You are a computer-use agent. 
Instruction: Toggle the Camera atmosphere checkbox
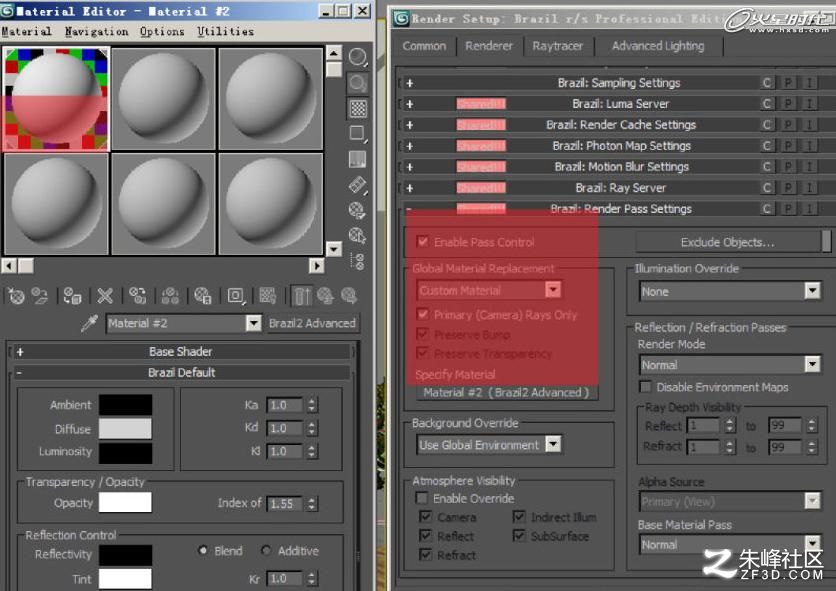click(x=425, y=517)
